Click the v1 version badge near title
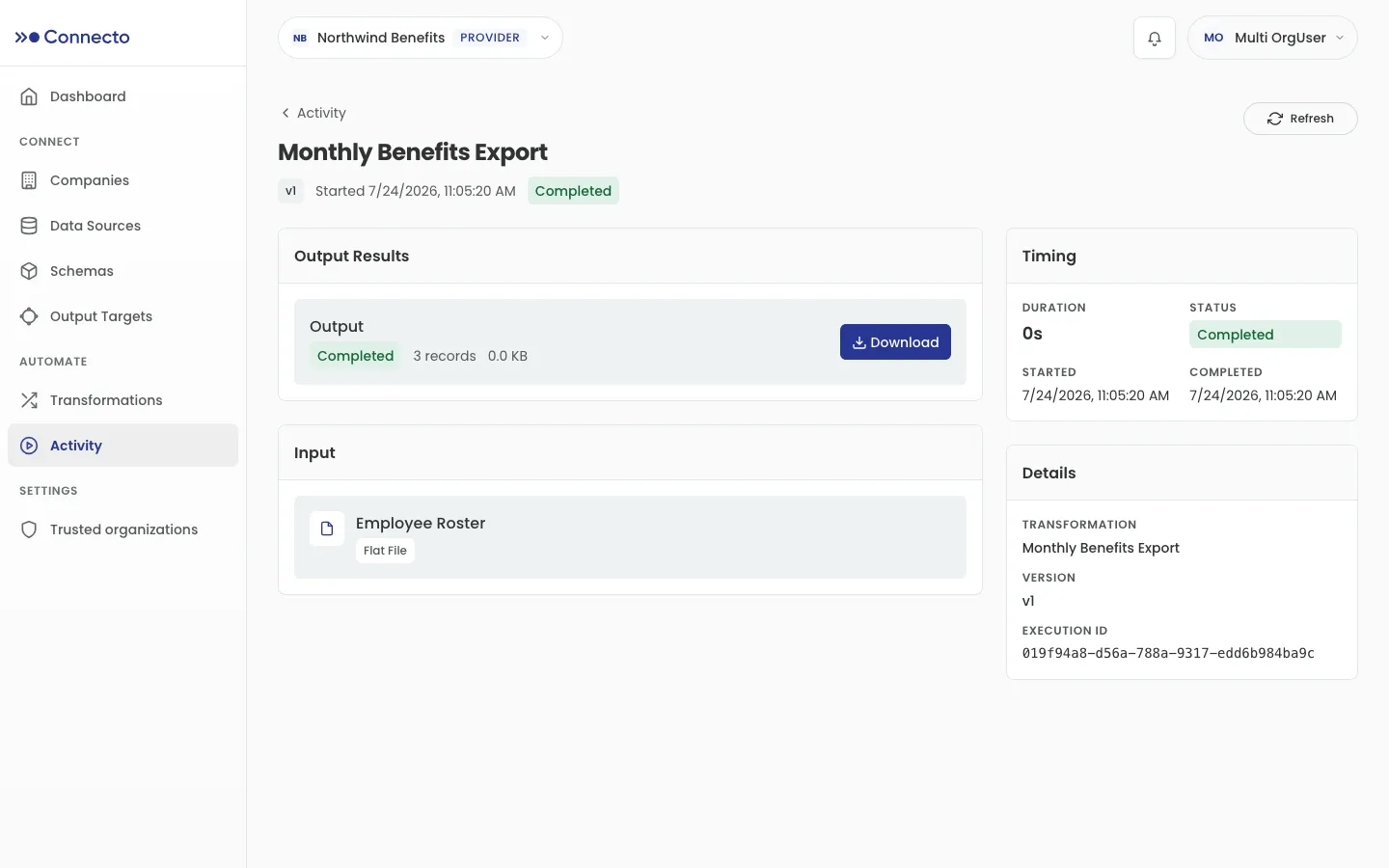This screenshot has height=868, width=1389. pos(290,191)
